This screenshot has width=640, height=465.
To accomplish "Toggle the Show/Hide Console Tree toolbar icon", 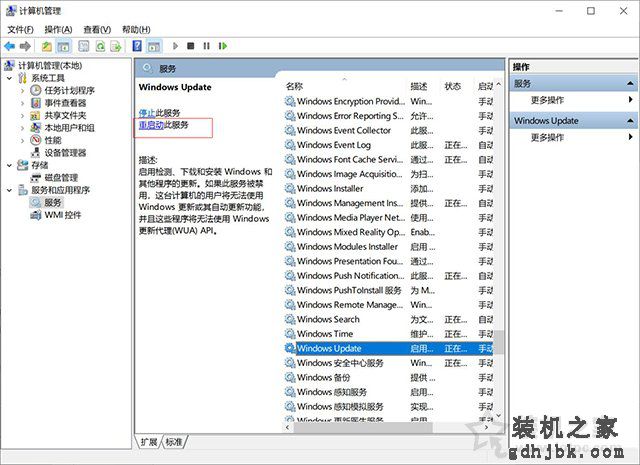I will coord(63,46).
